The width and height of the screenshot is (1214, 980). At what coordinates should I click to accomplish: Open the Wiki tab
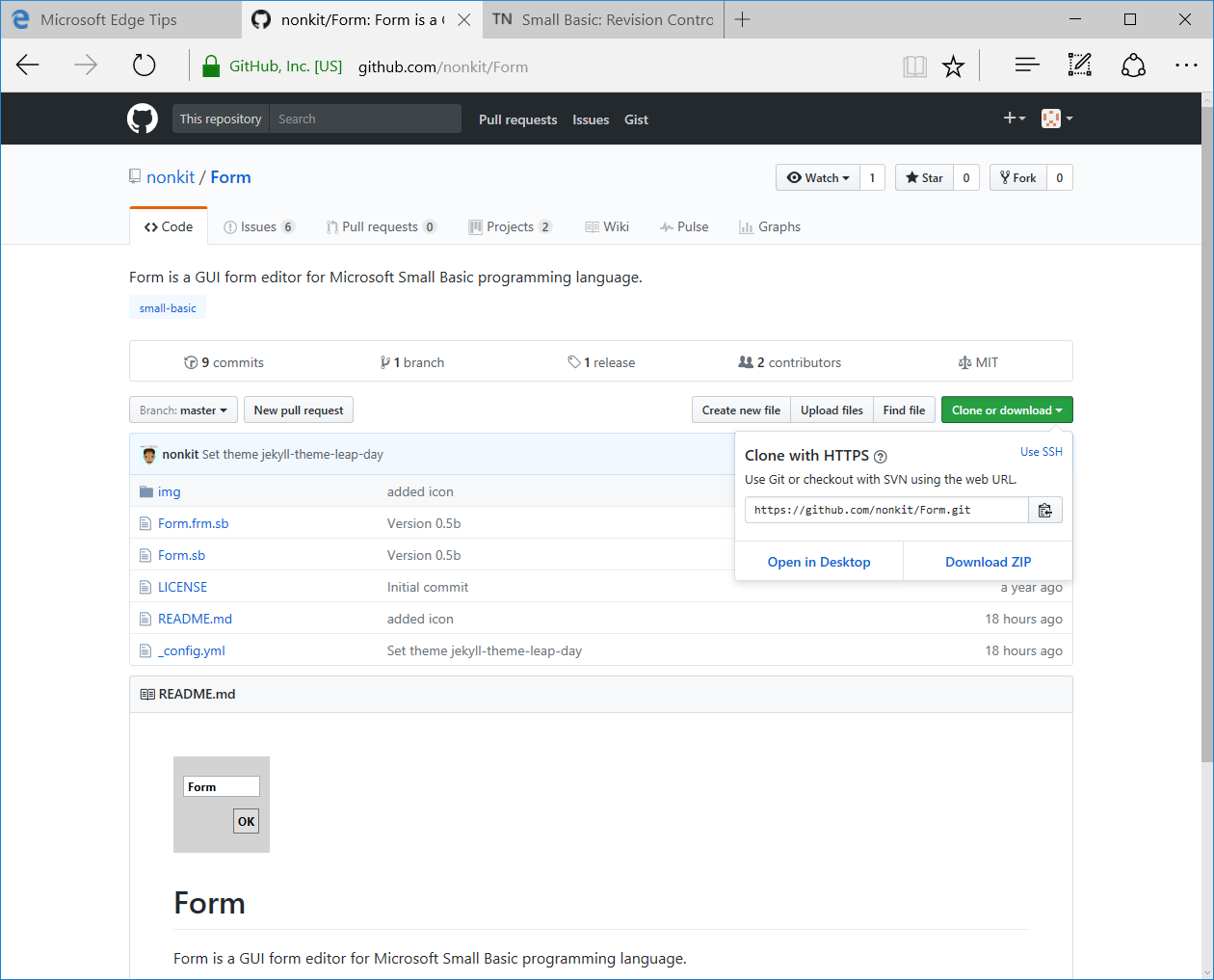click(x=607, y=226)
